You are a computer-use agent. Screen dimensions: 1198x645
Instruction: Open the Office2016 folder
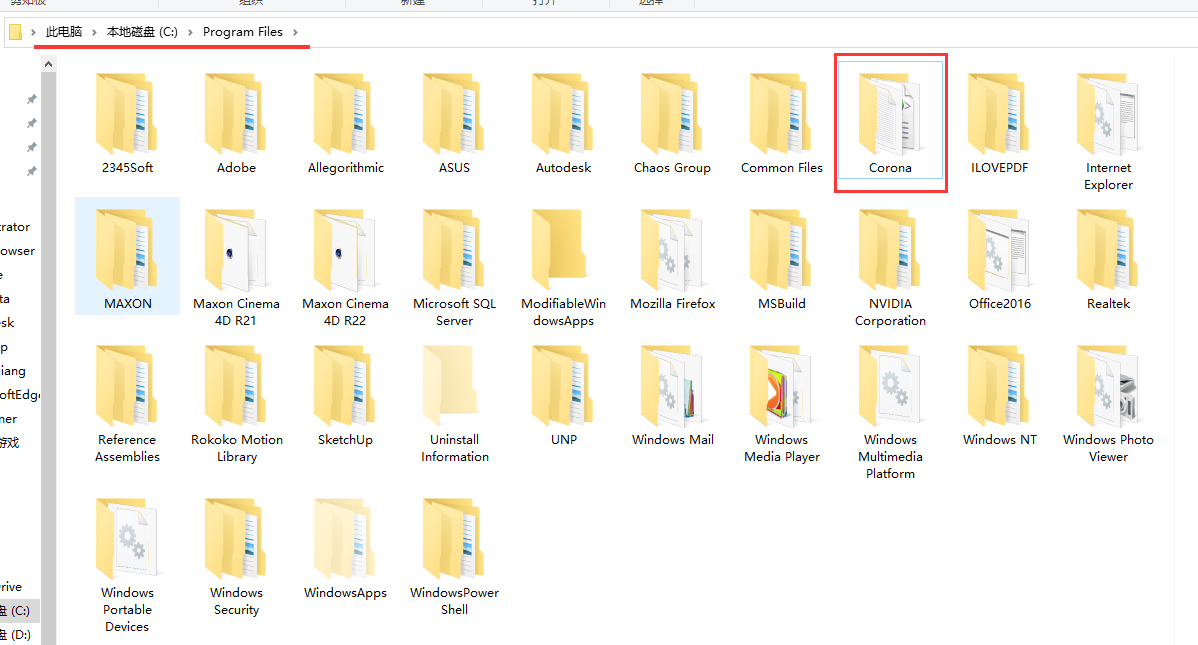(999, 258)
